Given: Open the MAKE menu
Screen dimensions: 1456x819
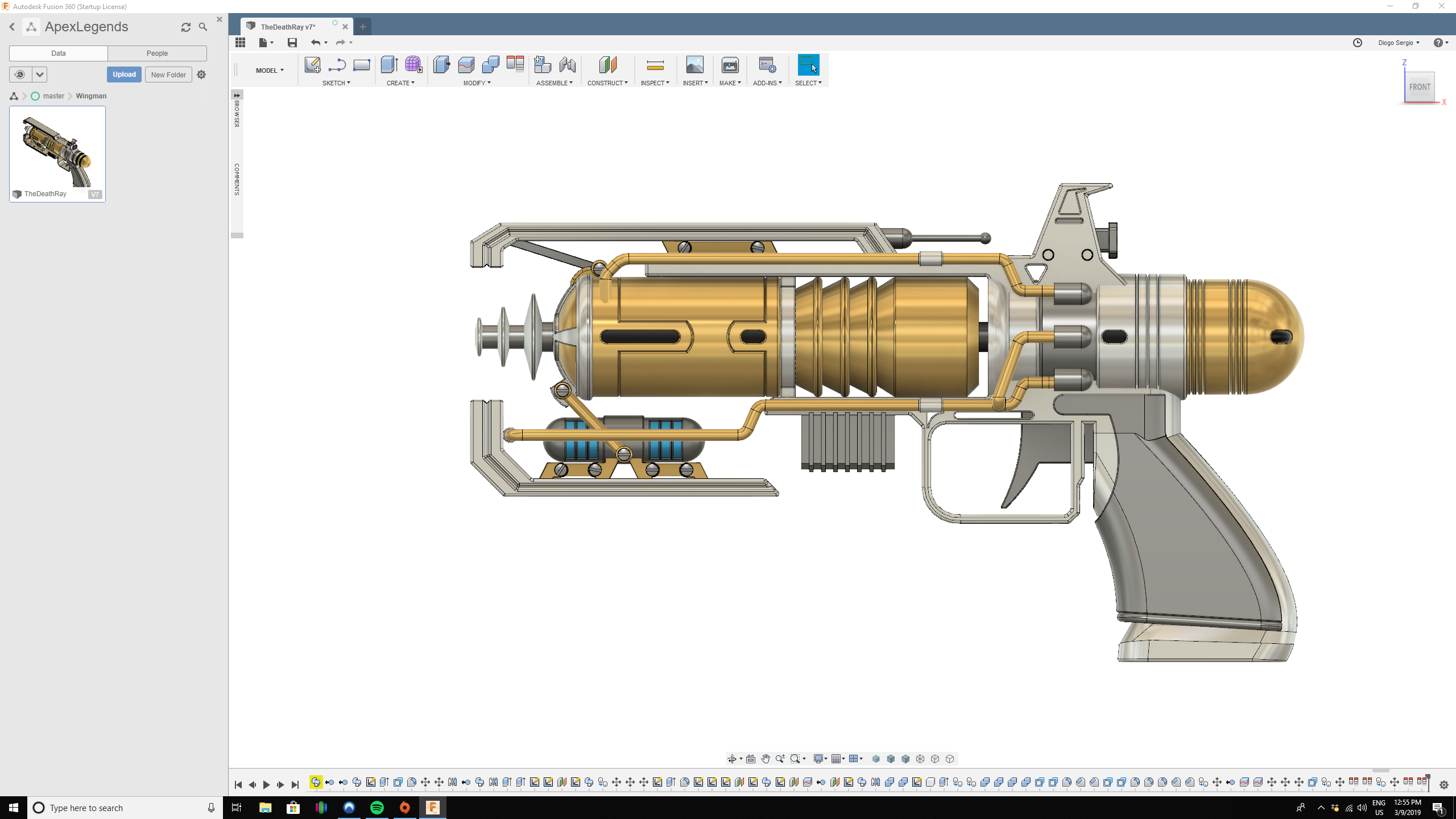Looking at the screenshot, I should tap(730, 83).
